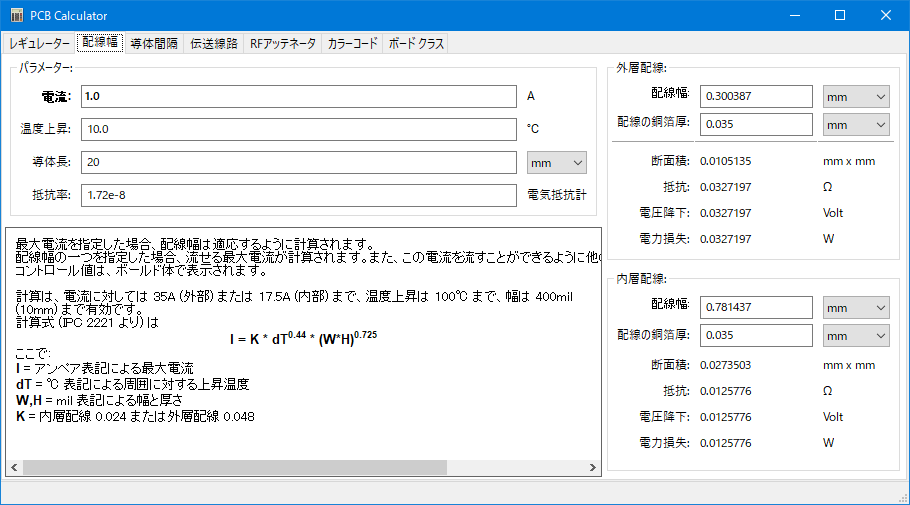Image resolution: width=910 pixels, height=505 pixels.
Task: Expand the 導体長 unit dropdown
Action: pyautogui.click(x=557, y=162)
